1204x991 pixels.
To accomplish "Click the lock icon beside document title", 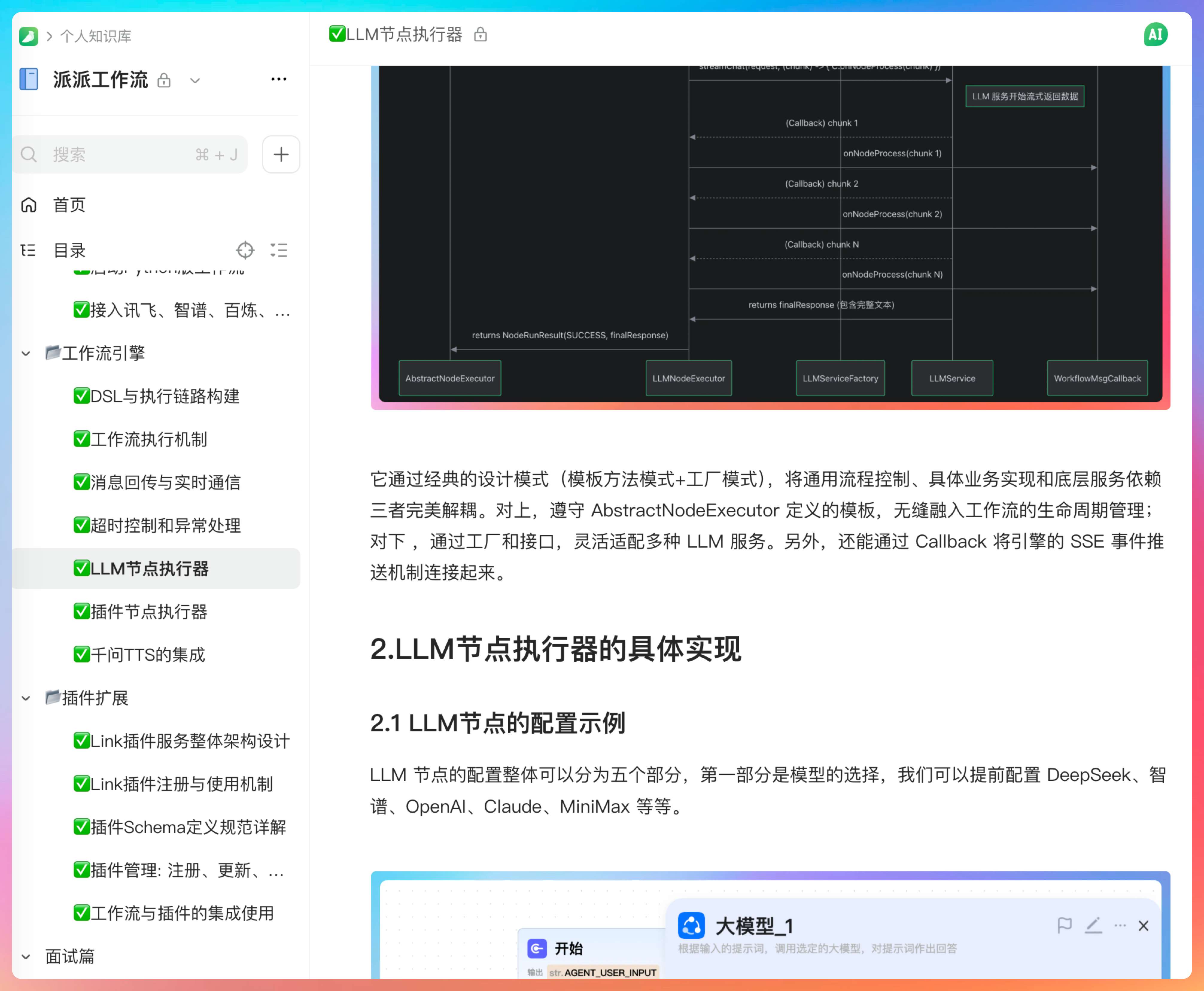I will tap(480, 35).
